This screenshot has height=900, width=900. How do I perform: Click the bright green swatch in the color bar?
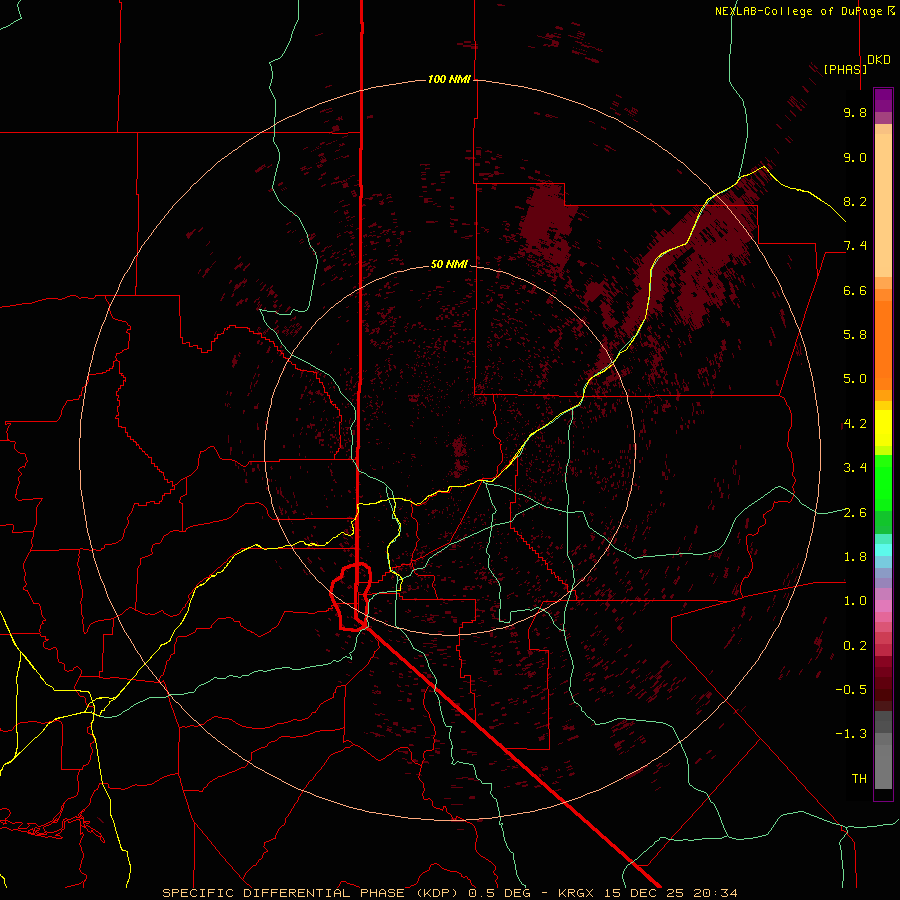pos(883,482)
